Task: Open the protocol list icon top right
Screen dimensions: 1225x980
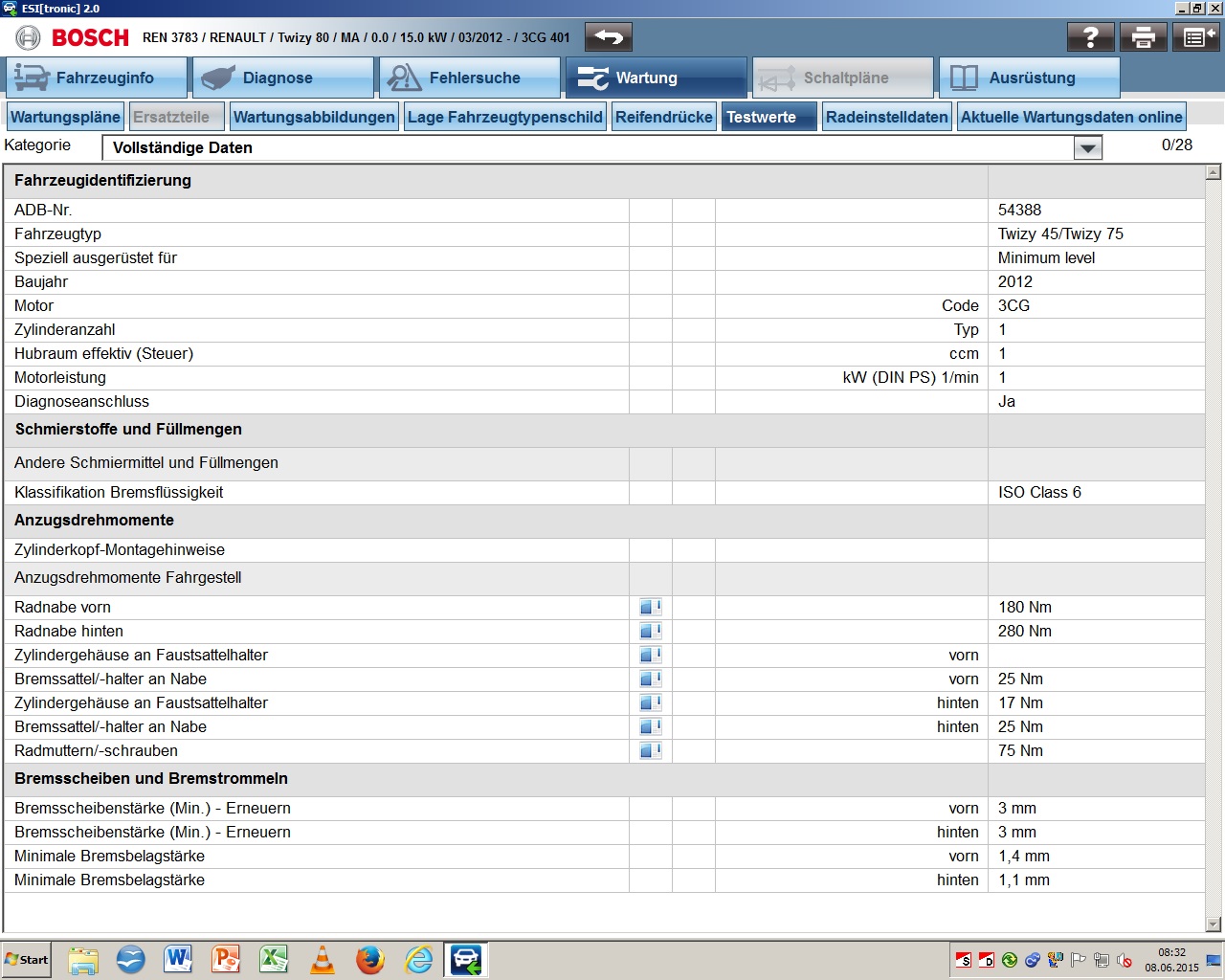Action: click(1198, 37)
